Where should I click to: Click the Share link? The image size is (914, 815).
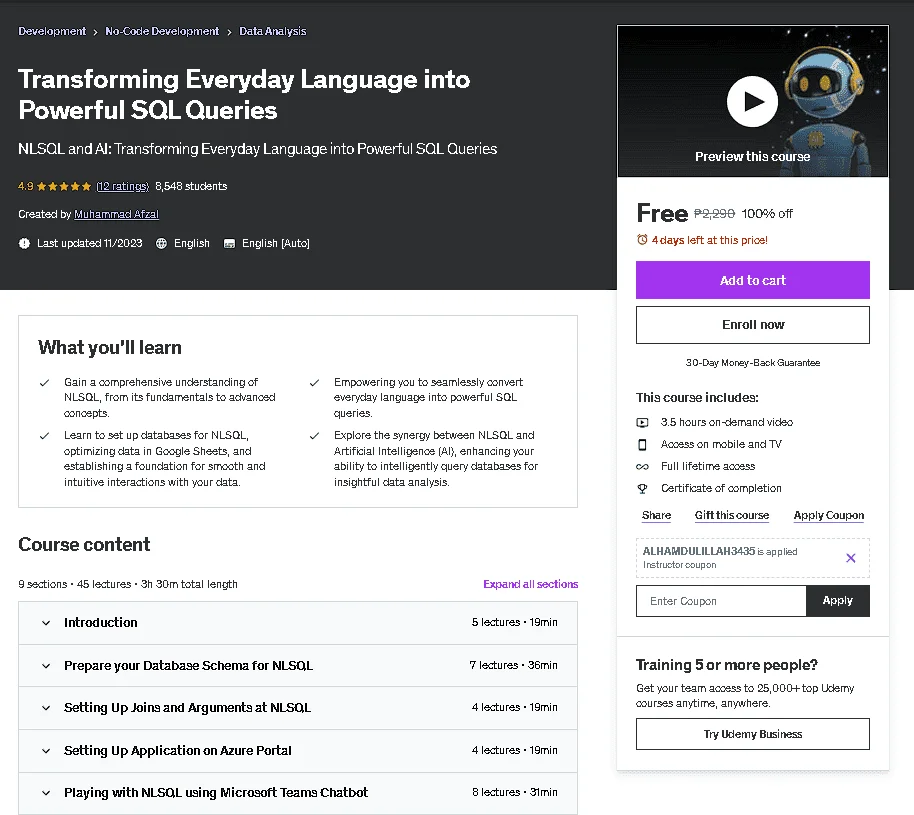tap(656, 515)
